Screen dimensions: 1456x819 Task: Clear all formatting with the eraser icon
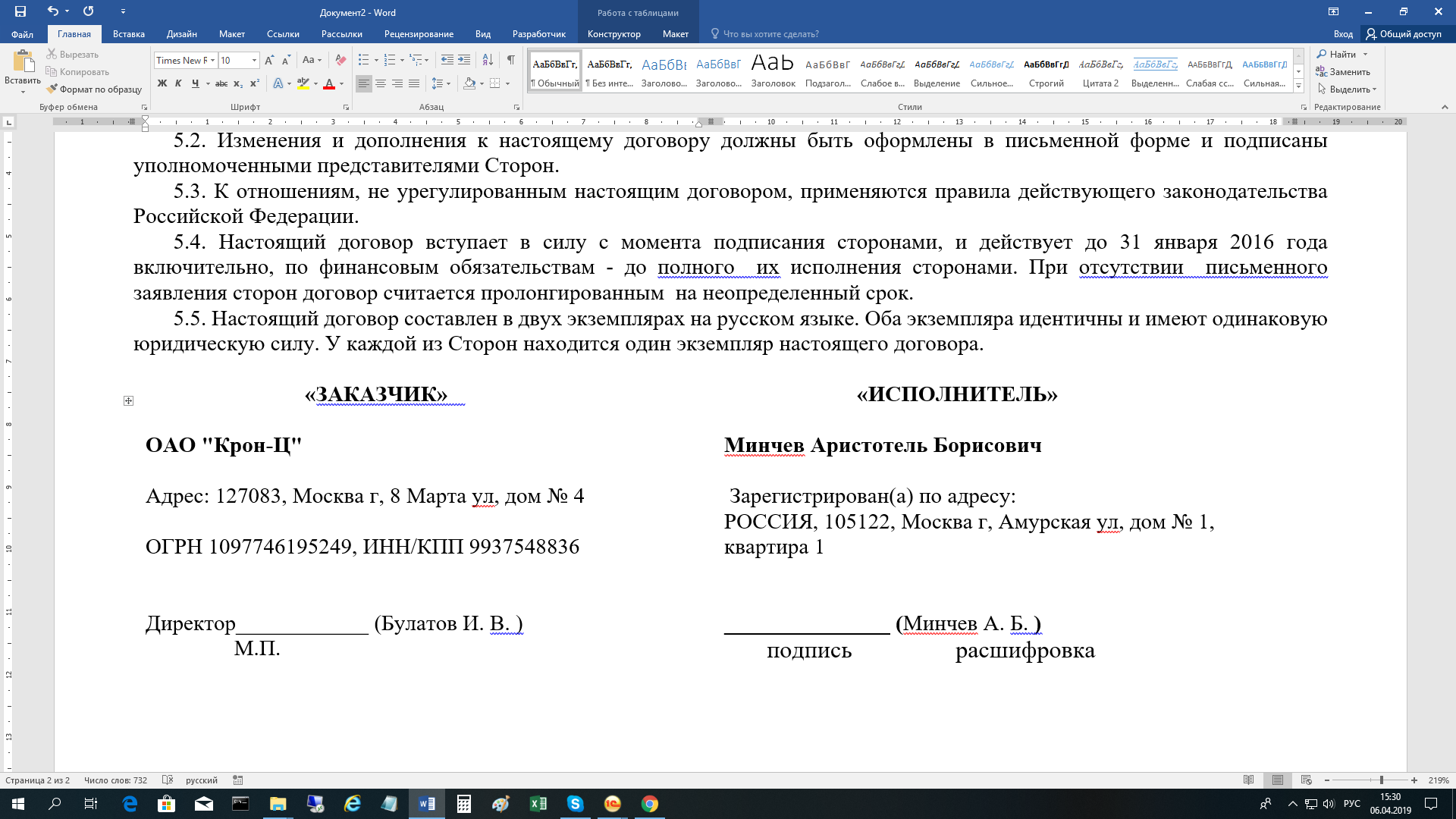point(340,60)
